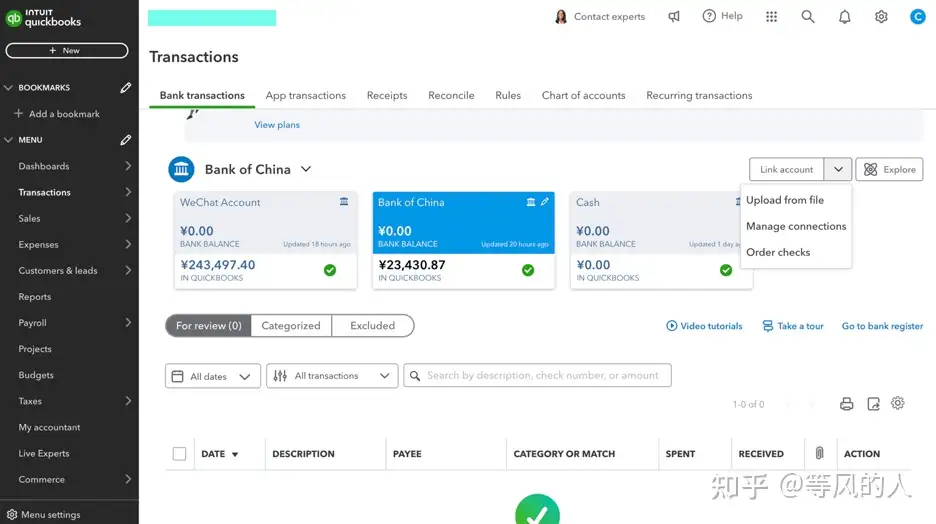Export the transactions list

[873, 404]
